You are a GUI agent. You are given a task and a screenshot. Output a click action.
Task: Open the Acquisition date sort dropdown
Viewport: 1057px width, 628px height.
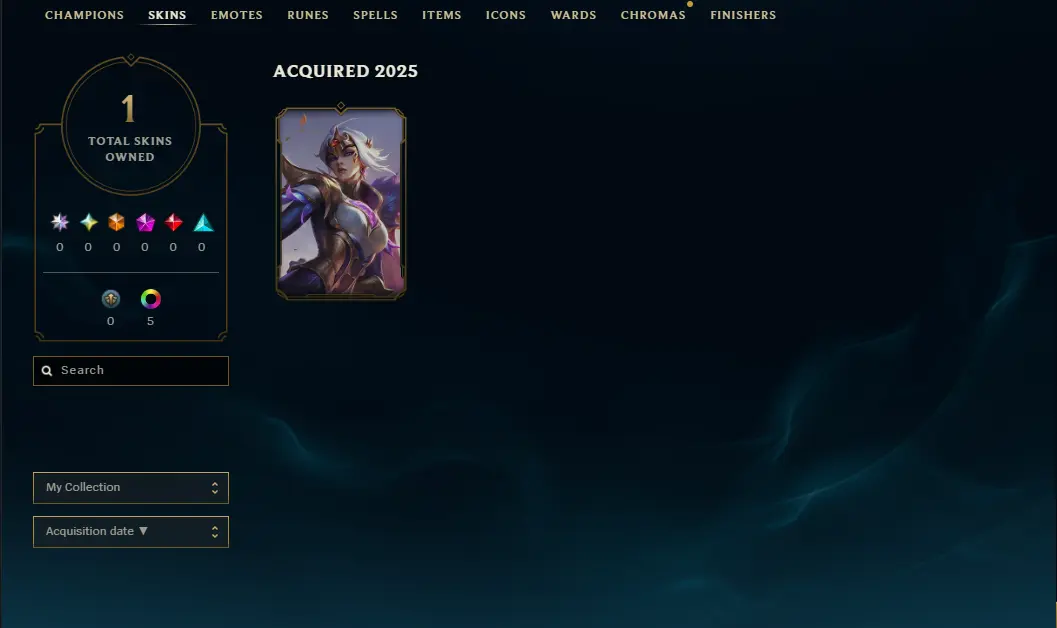click(x=131, y=532)
